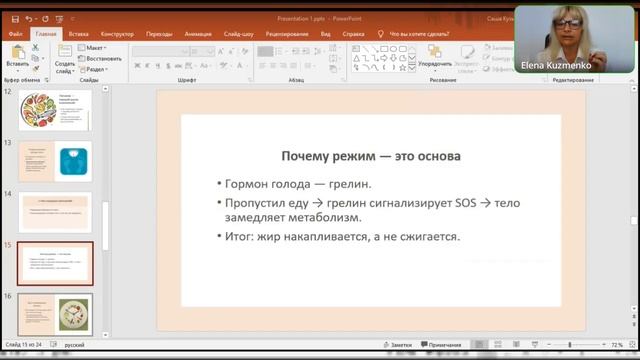640x360 pixels.
Task: Insert a star shape from the gallery
Action: point(402,68)
